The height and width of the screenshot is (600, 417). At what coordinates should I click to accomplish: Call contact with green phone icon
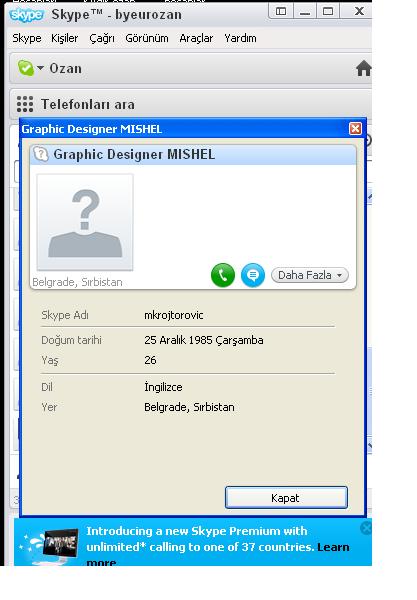pos(223,275)
